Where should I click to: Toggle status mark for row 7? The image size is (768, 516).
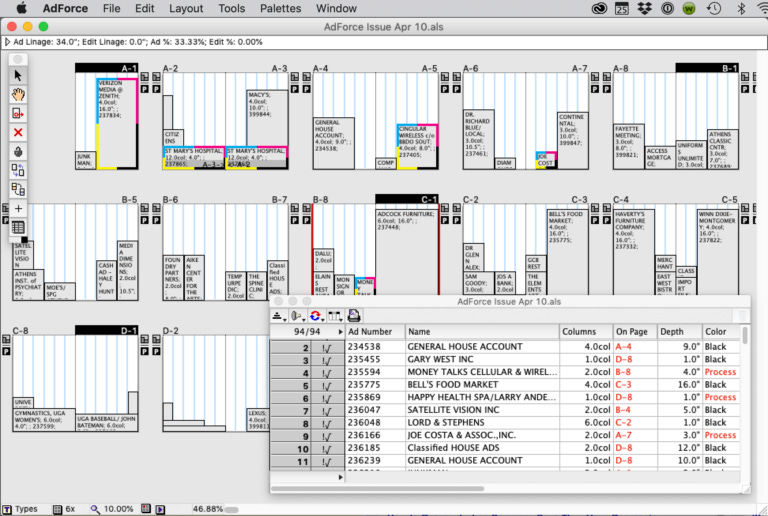327,411
